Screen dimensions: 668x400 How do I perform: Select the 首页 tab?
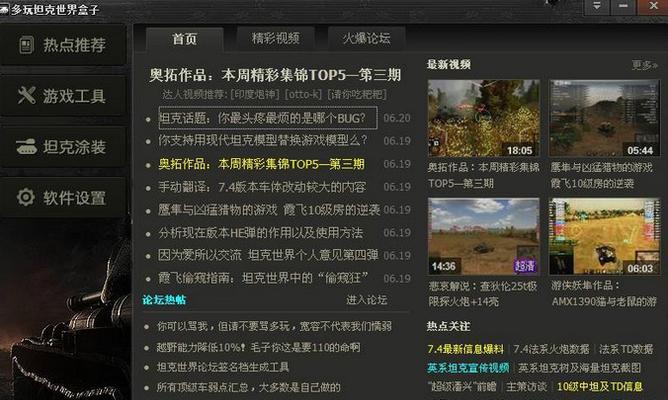184,39
